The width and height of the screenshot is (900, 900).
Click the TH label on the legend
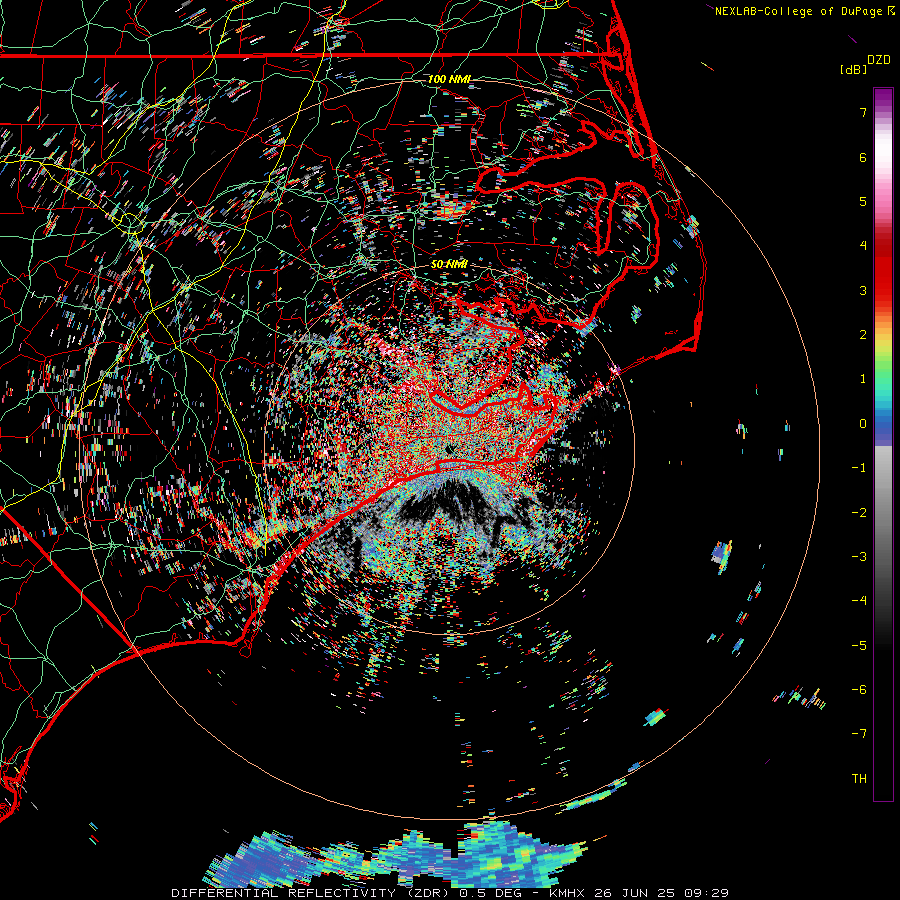click(859, 778)
